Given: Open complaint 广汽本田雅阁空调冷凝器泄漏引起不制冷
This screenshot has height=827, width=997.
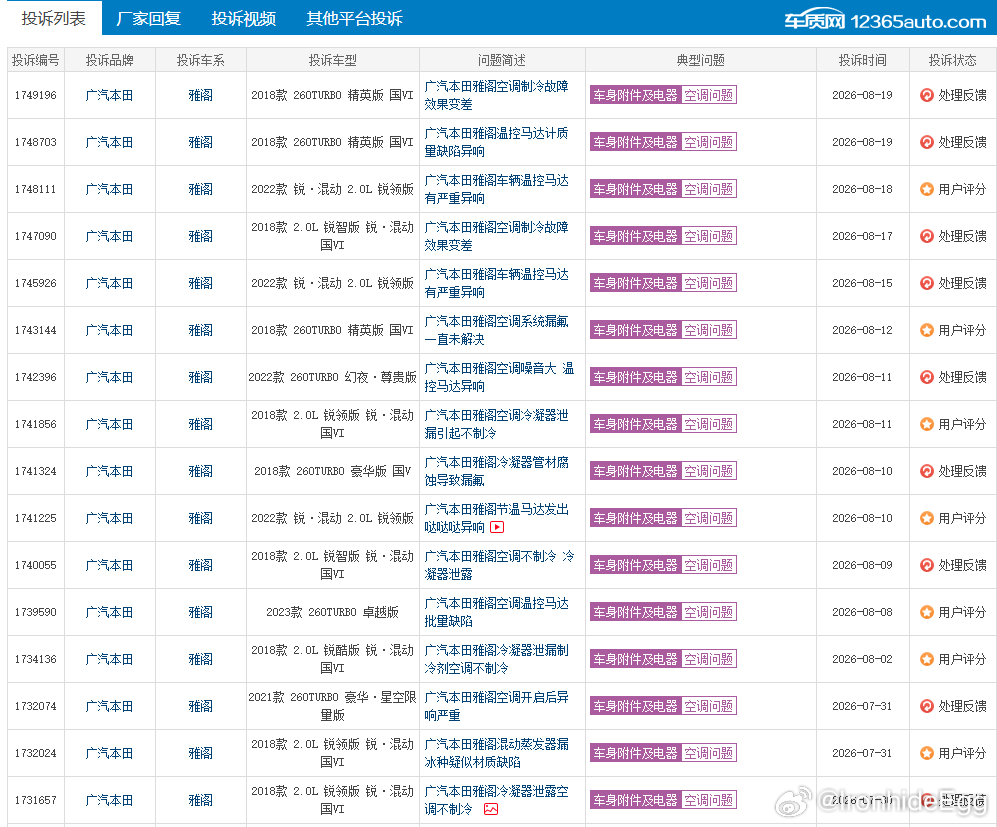Looking at the screenshot, I should (497, 425).
